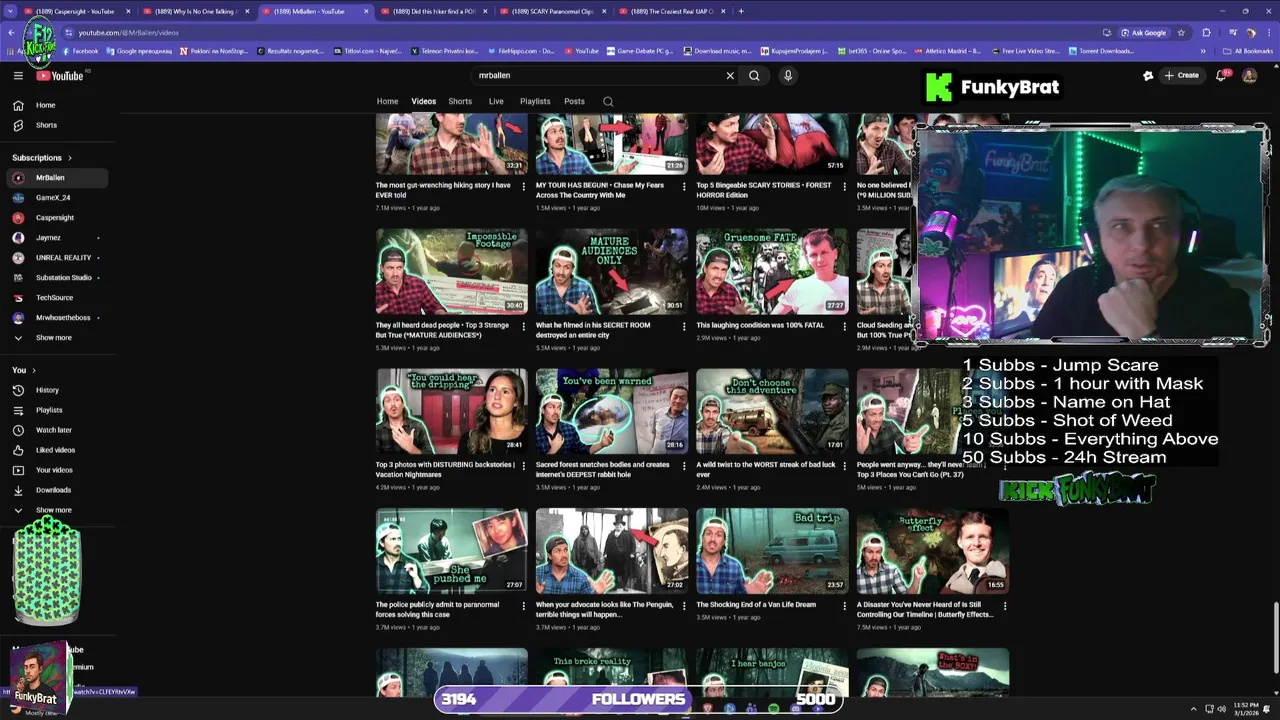The image size is (1280, 720).
Task: Open Facebook bookmark
Action: [79, 51]
